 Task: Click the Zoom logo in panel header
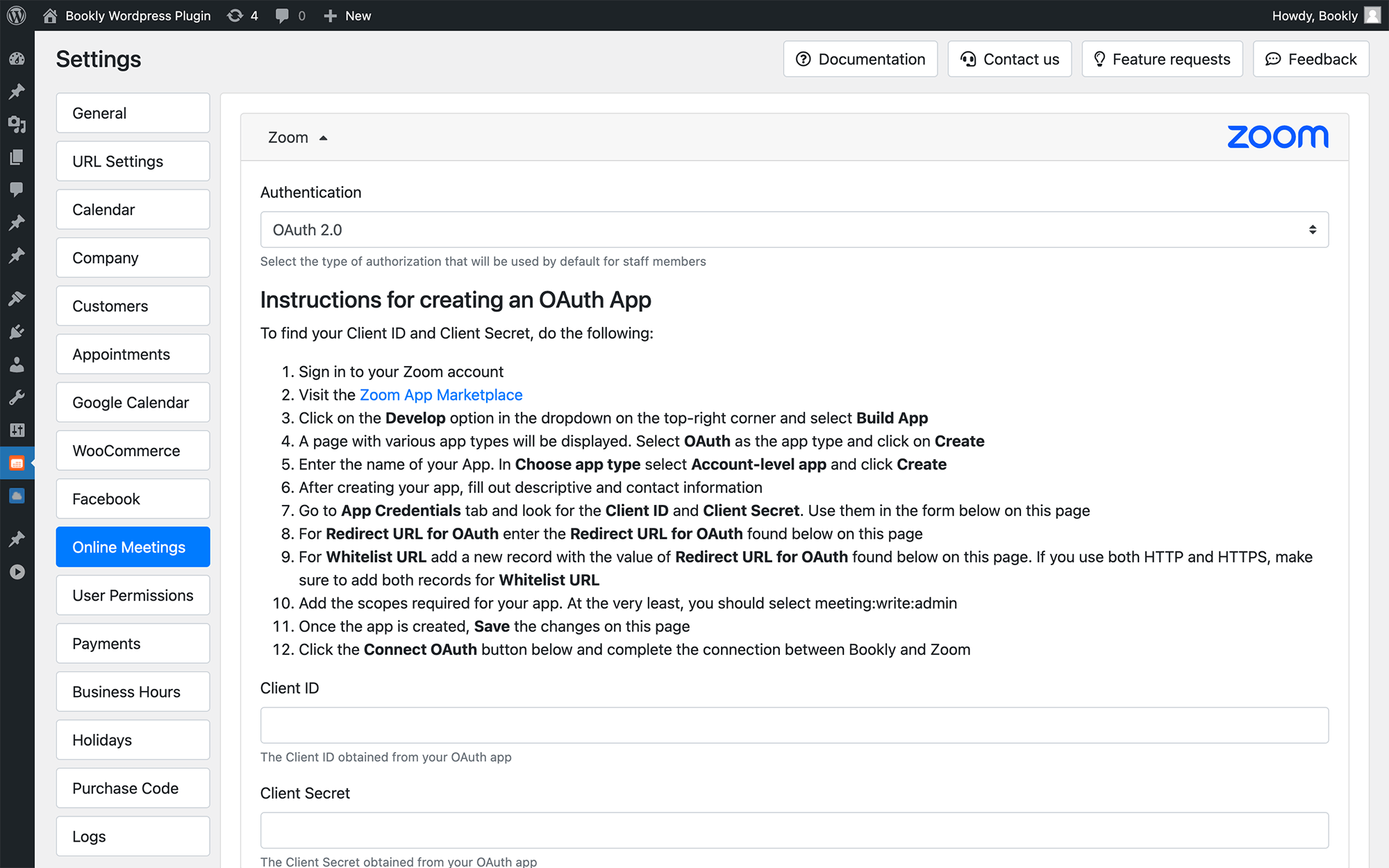click(x=1278, y=137)
